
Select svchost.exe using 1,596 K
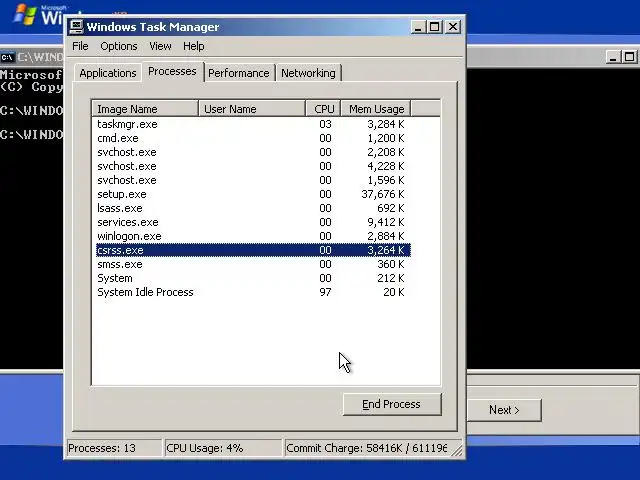(253, 180)
